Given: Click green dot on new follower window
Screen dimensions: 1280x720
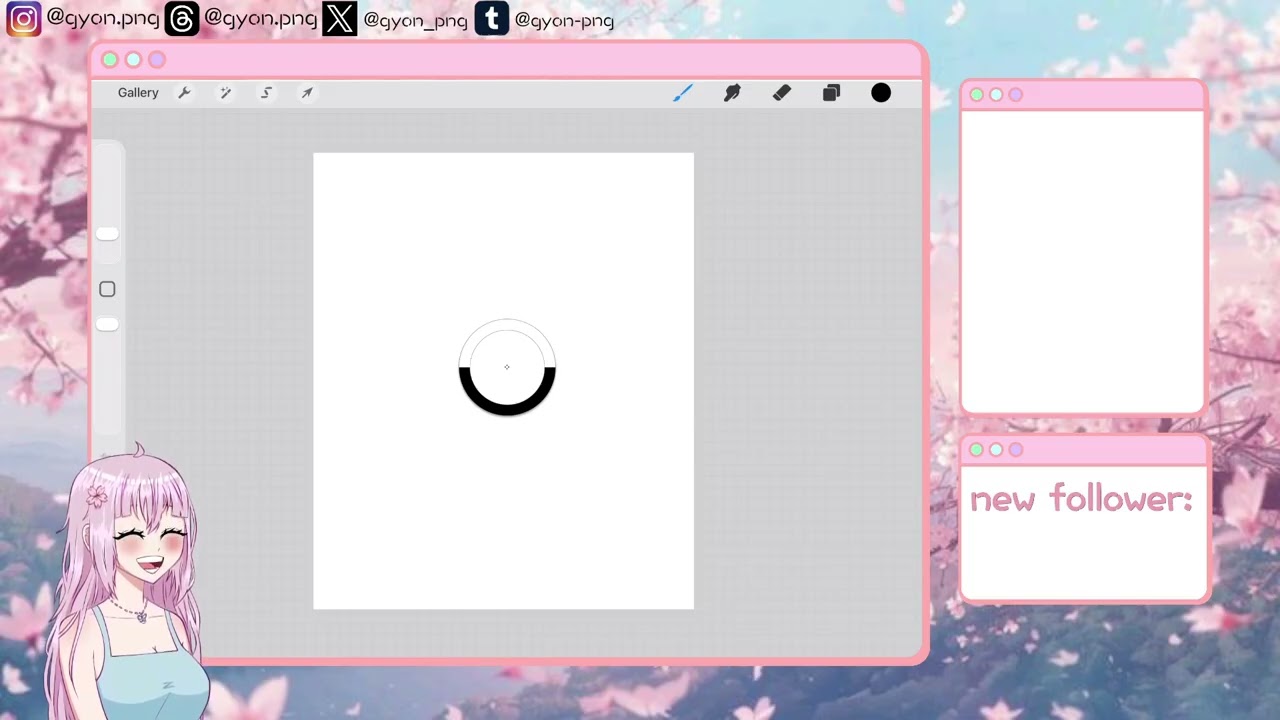Looking at the screenshot, I should pyautogui.click(x=977, y=450).
